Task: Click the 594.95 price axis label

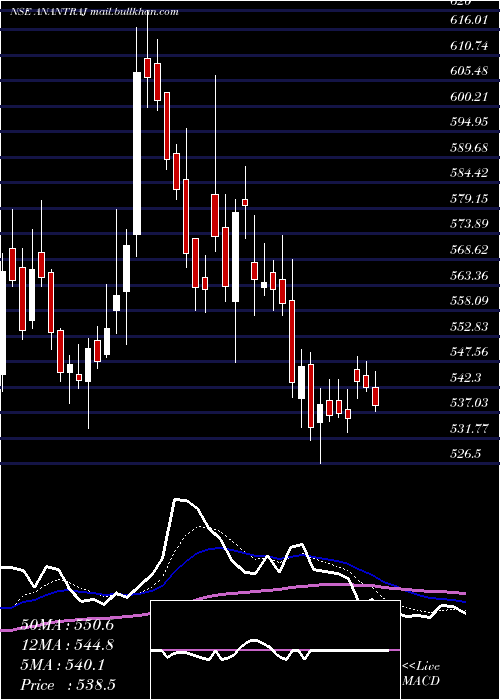Action: click(x=470, y=122)
